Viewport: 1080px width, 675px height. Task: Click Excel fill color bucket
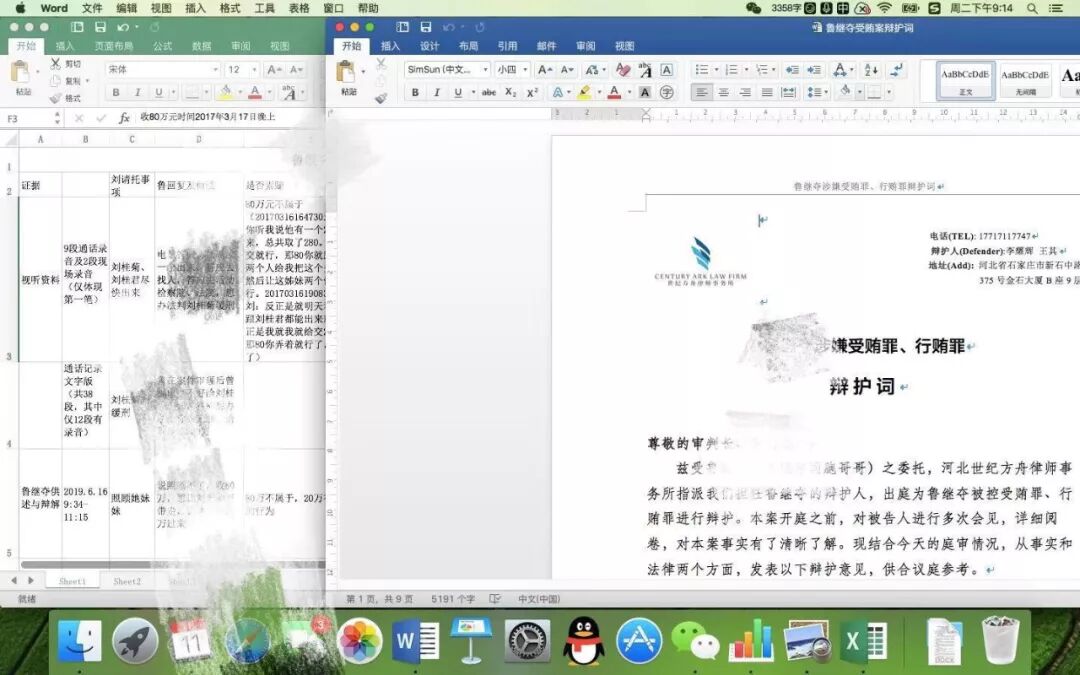click(x=226, y=92)
